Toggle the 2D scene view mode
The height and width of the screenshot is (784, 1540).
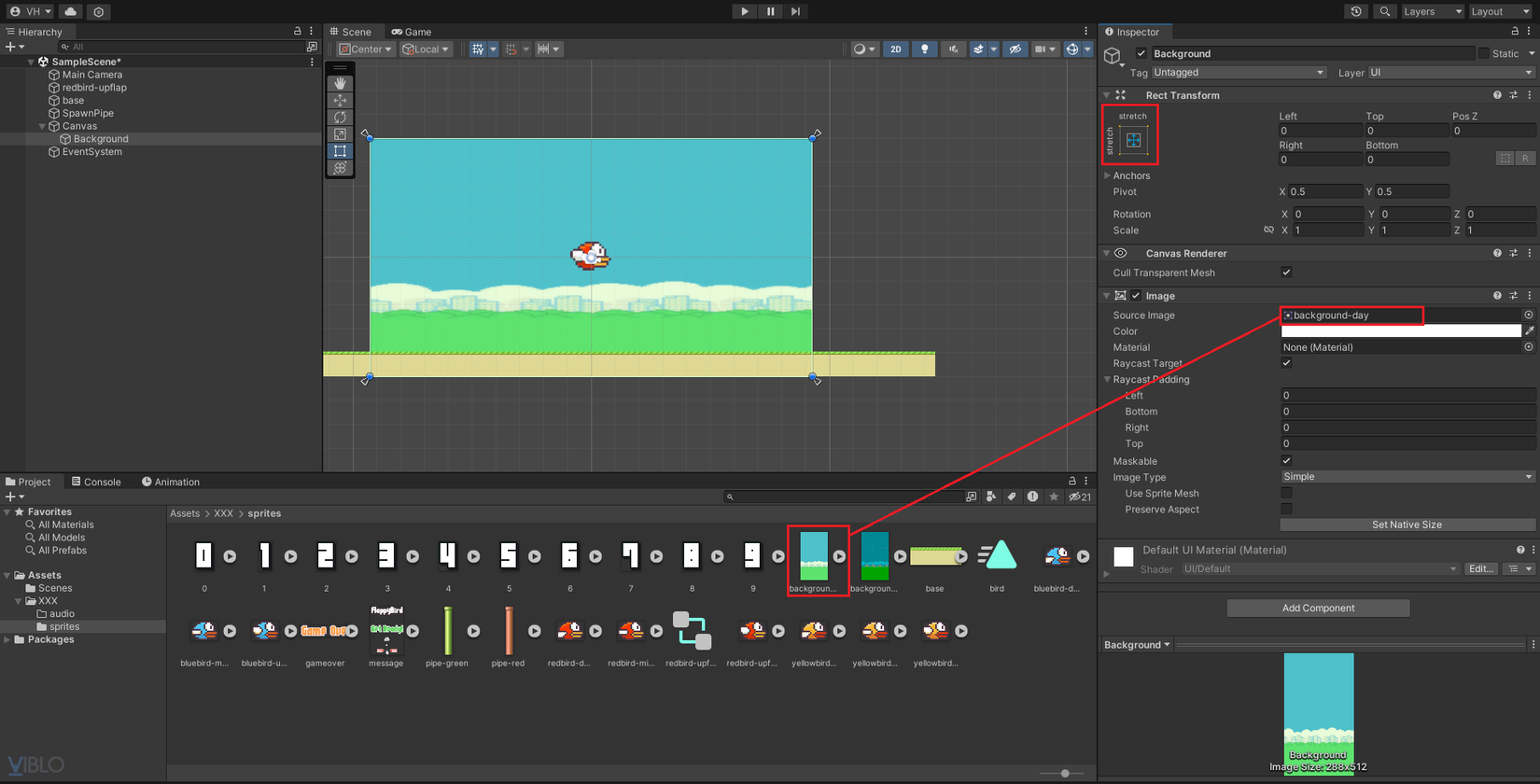tap(895, 49)
